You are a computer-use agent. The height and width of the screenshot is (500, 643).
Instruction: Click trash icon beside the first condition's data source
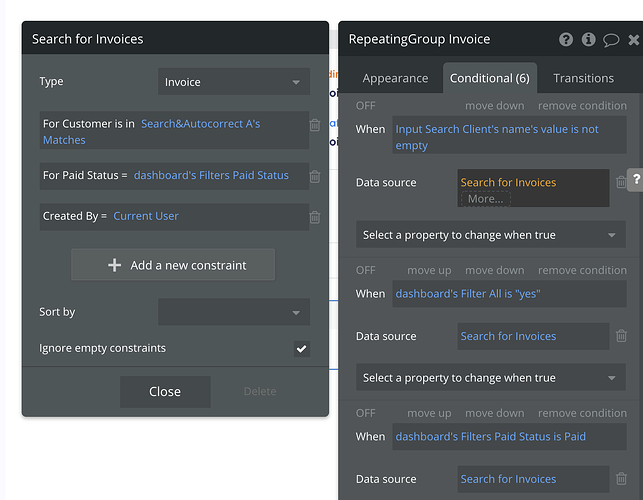(x=621, y=182)
